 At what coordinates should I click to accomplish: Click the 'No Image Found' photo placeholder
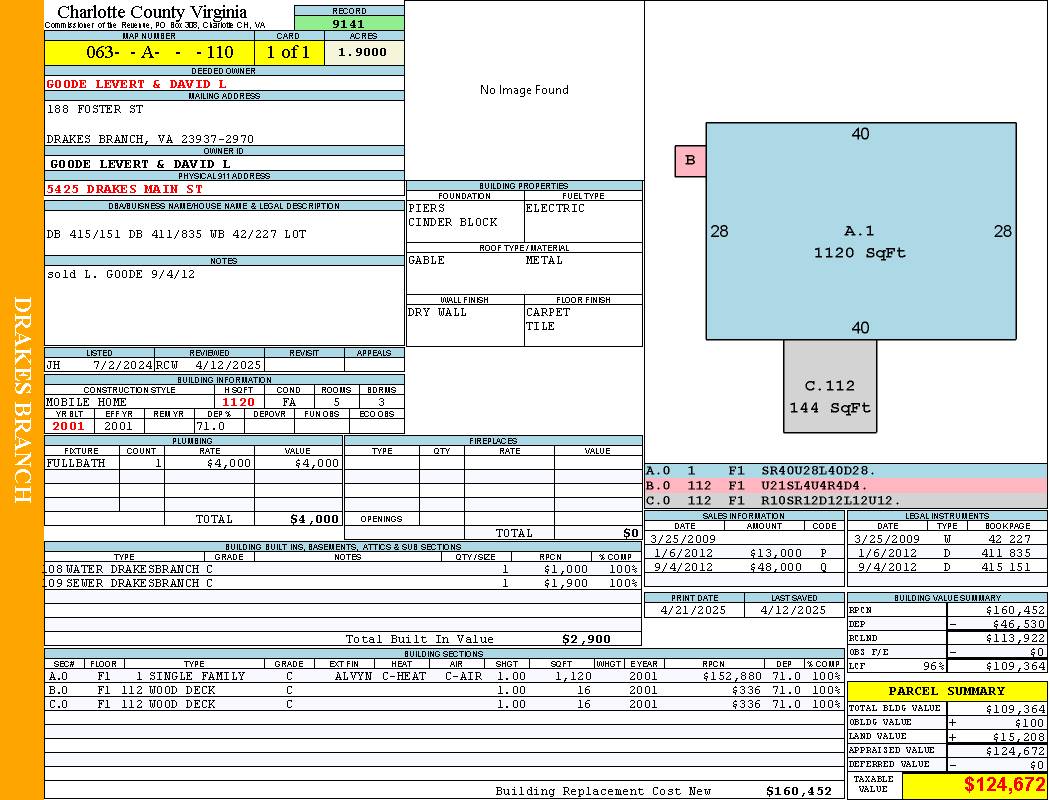tap(524, 90)
